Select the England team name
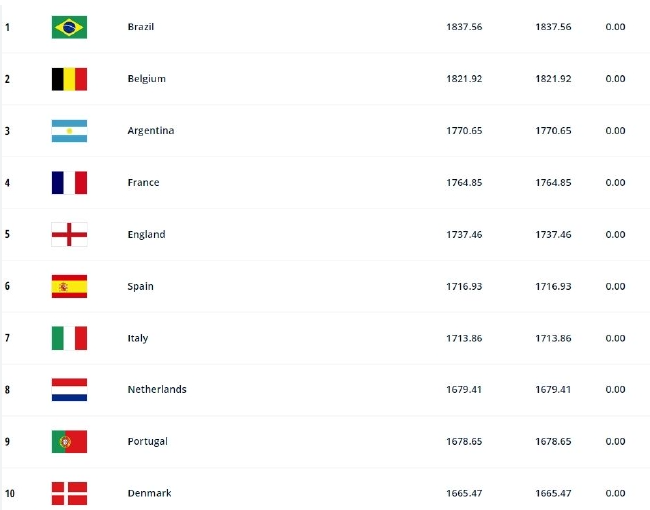The height and width of the screenshot is (510, 650). pyautogui.click(x=147, y=235)
